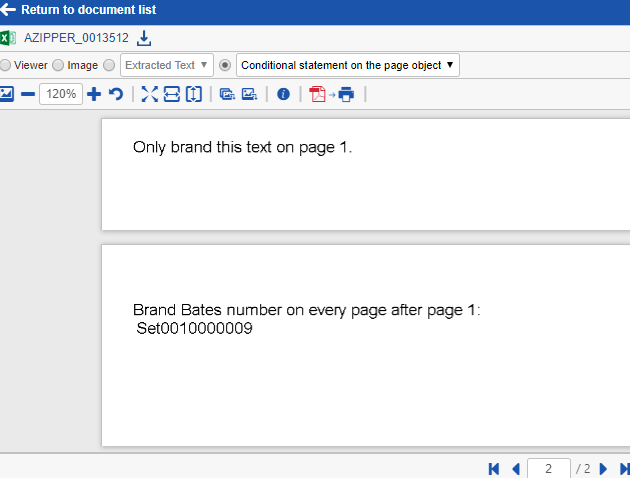Select the Viewer radio button
The height and width of the screenshot is (478, 630).
5,65
